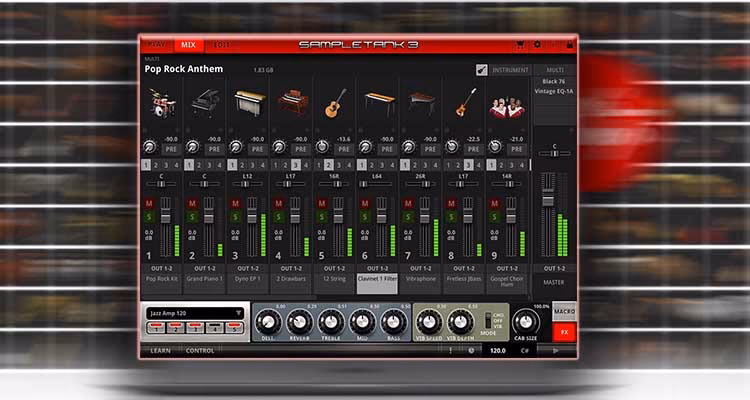Click the Pop Rock Anthem multi name
The height and width of the screenshot is (400, 750).
point(184,69)
